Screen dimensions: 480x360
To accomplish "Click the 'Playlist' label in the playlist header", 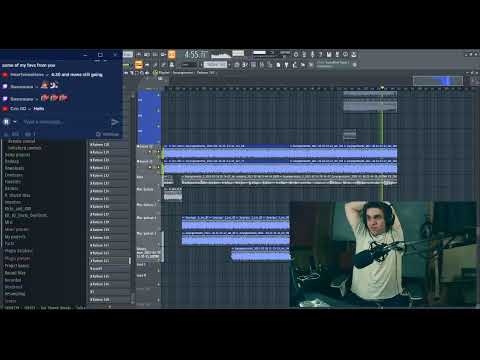I will [x=164, y=73].
